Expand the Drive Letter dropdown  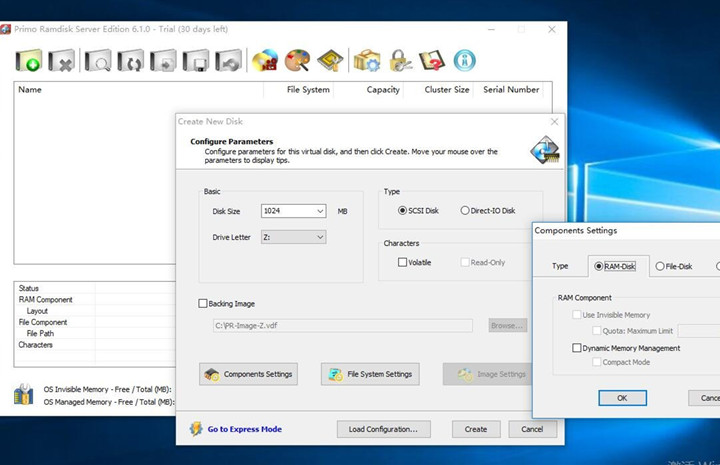(x=320, y=237)
